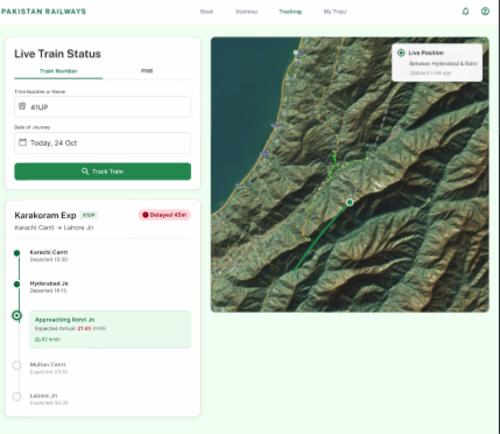Click the train icon in number field
Screen dimensions: 500x434
[22, 106]
